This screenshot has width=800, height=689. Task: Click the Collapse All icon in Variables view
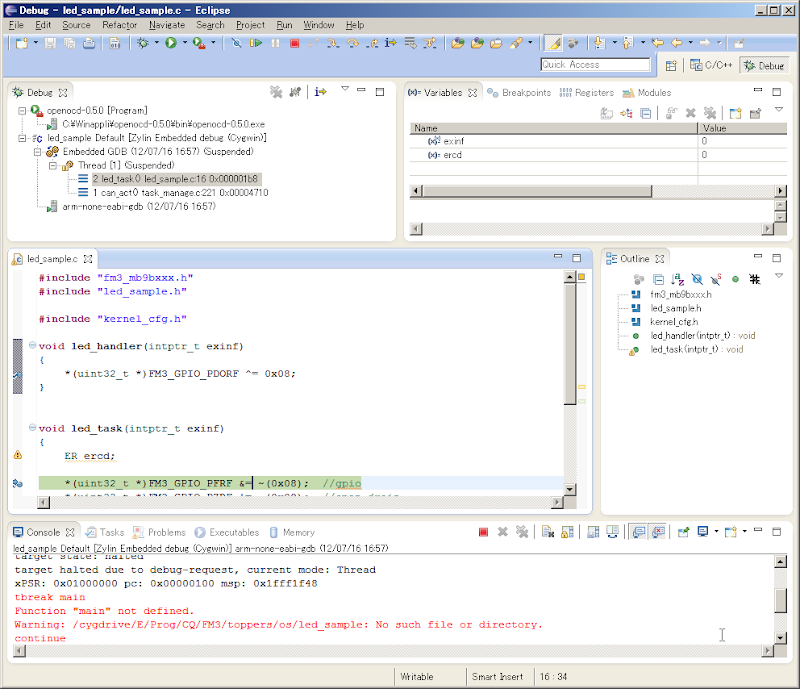[645, 114]
